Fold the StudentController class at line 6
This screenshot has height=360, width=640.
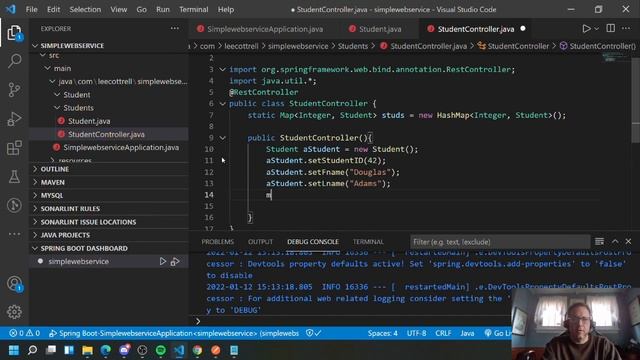coord(222,104)
